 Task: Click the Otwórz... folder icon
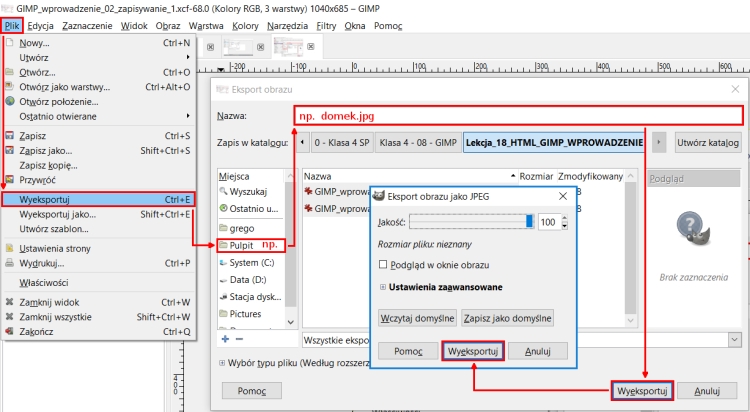click(10, 72)
